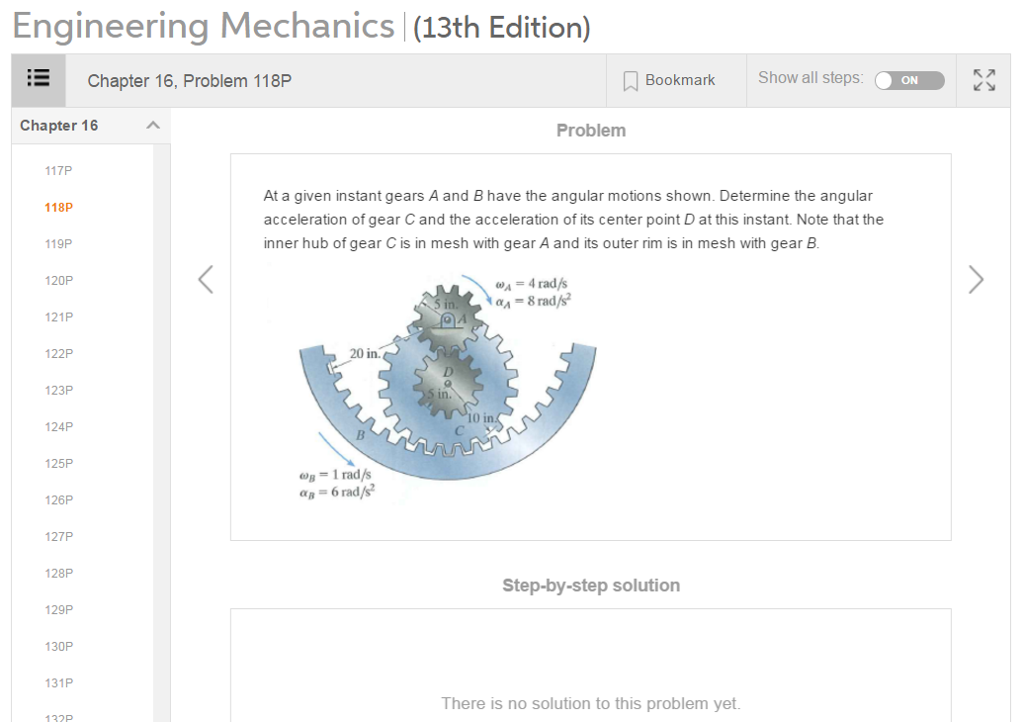1024x722 pixels.
Task: Open the table of contents list icon
Action: click(37, 79)
